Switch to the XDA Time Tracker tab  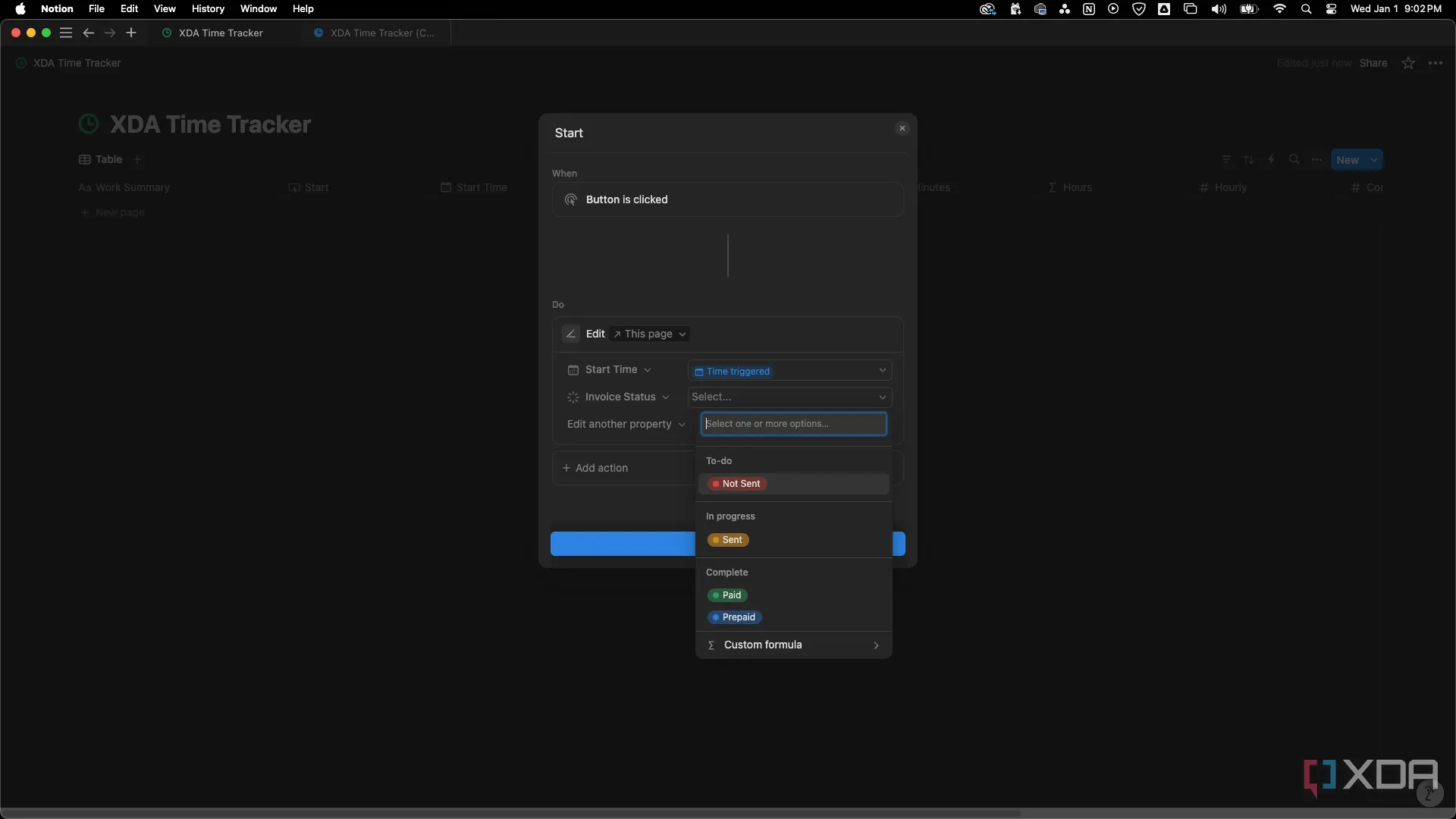(x=221, y=33)
